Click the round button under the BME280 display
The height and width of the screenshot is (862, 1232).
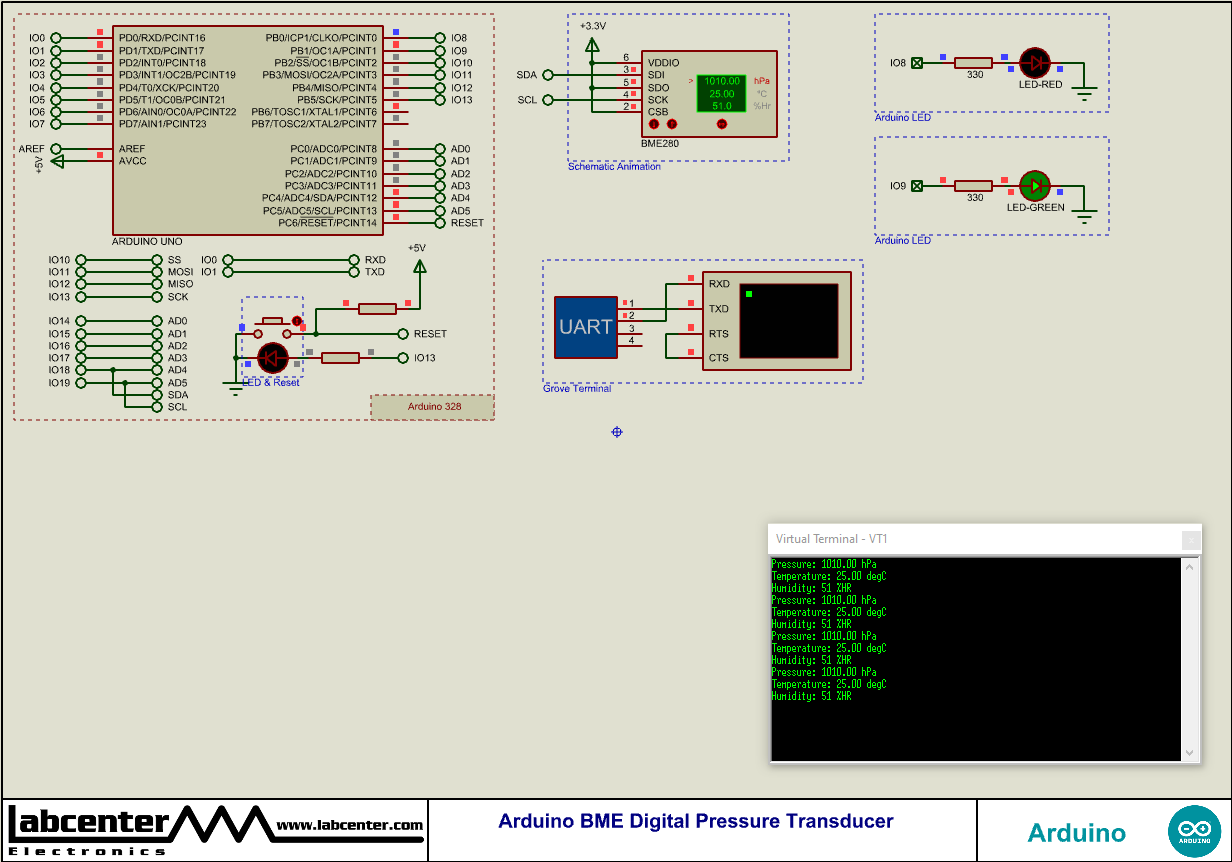(x=722, y=124)
